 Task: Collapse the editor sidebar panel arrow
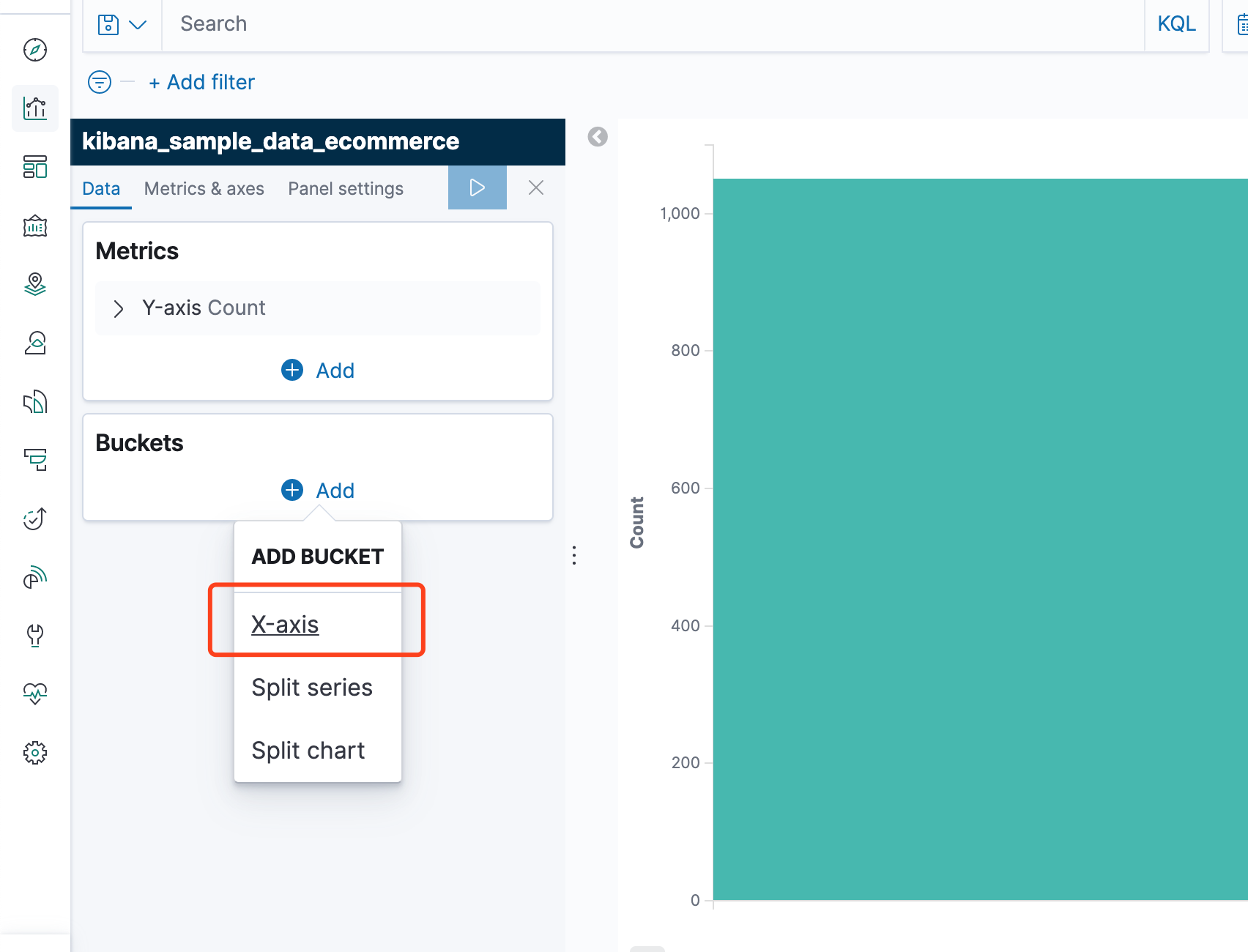point(598,137)
